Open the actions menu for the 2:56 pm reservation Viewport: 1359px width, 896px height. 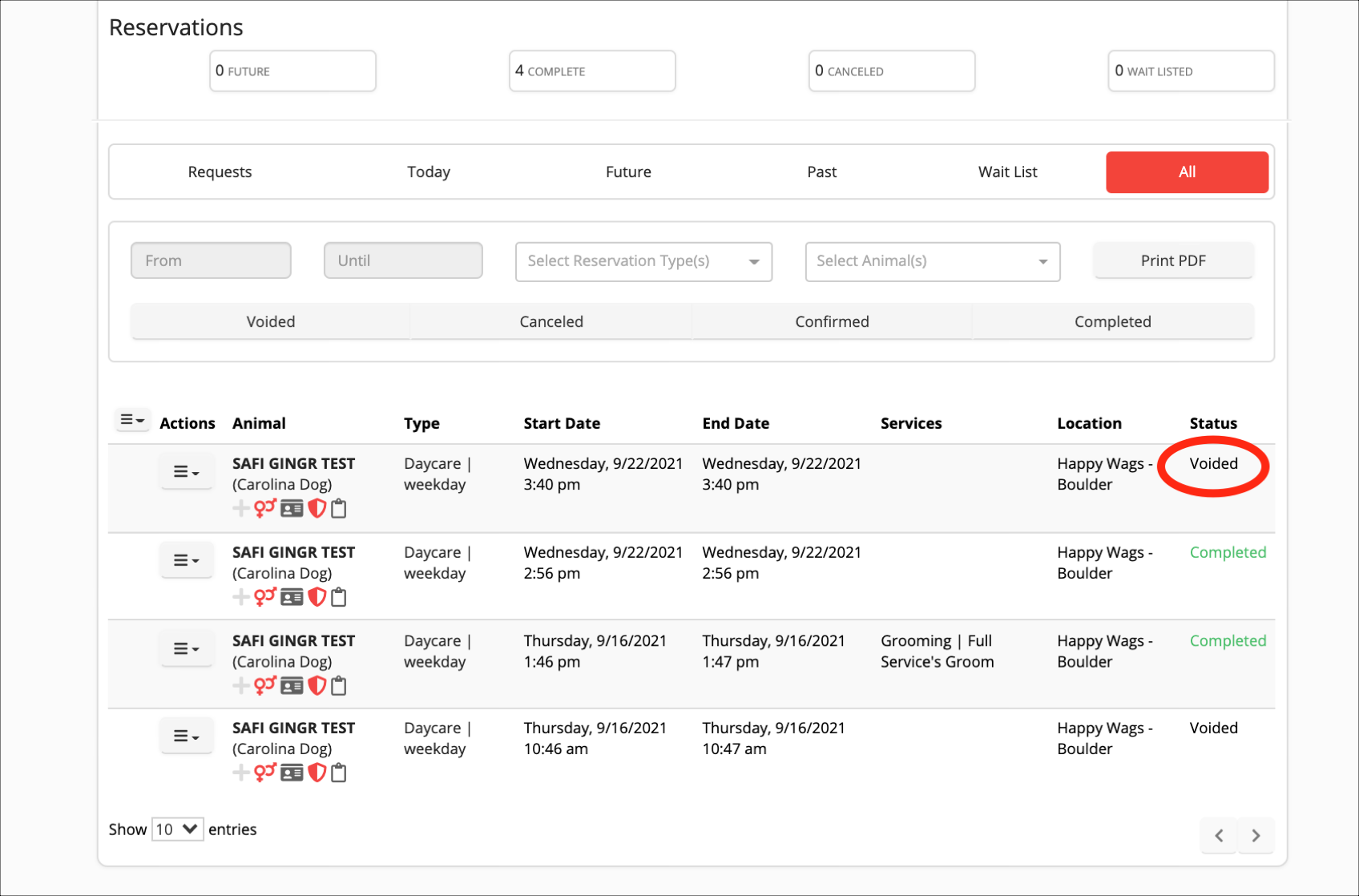click(x=186, y=560)
